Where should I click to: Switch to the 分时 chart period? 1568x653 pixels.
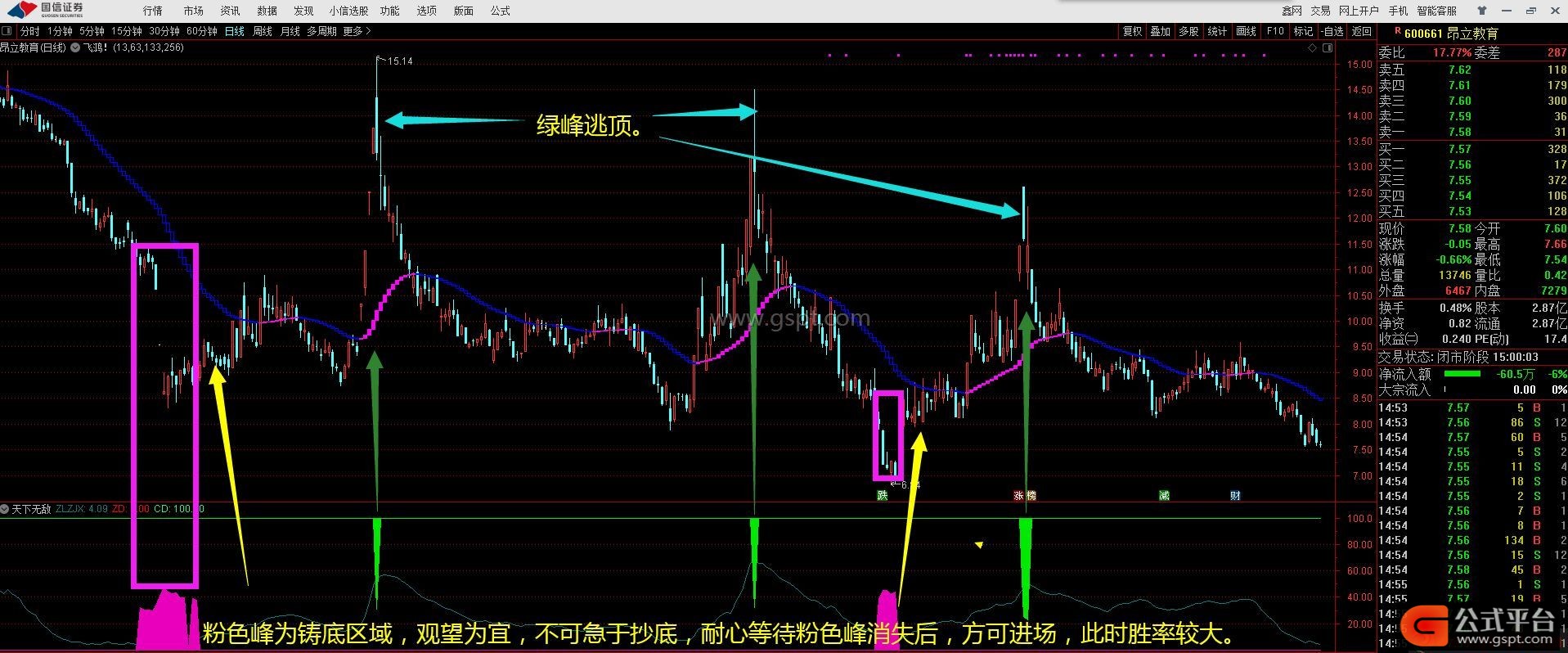coord(29,31)
